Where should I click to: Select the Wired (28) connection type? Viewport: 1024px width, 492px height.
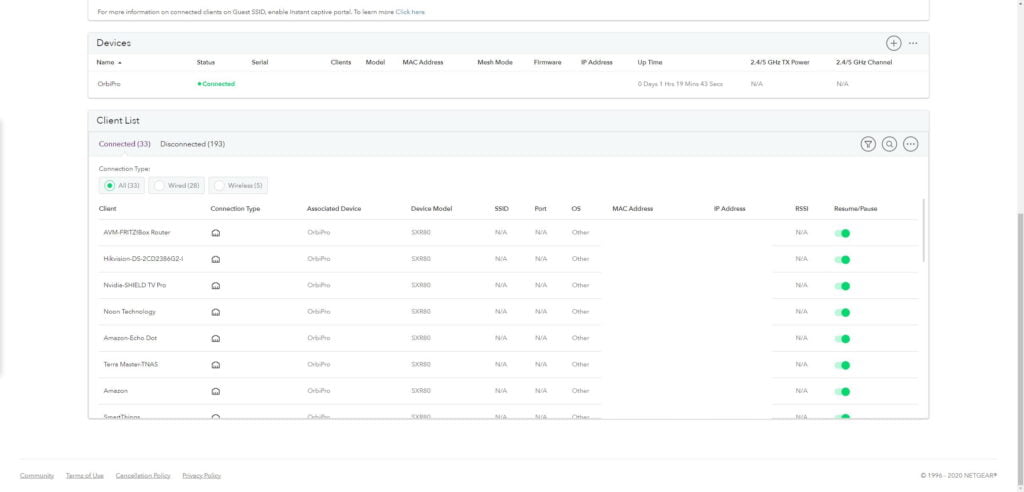pos(178,185)
